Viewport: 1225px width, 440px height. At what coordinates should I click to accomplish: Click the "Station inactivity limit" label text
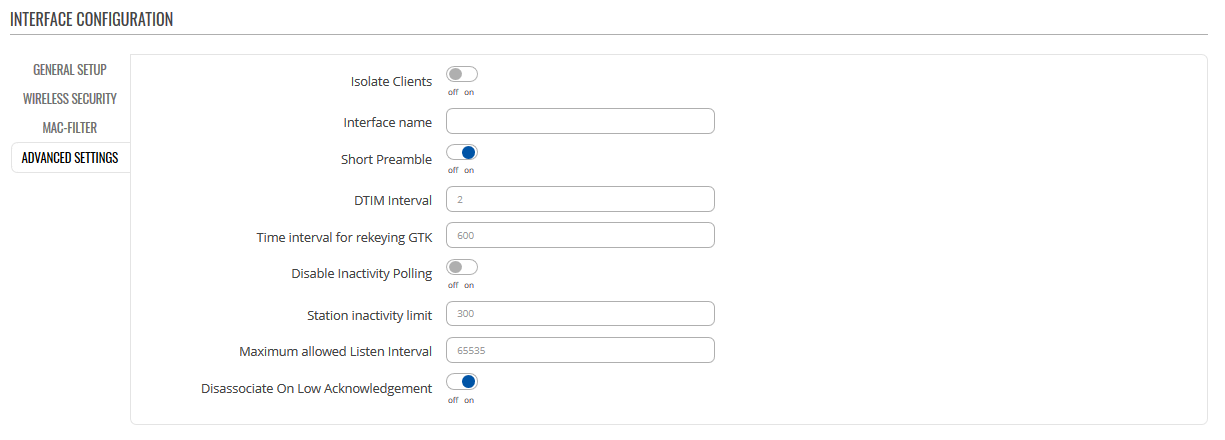(369, 316)
